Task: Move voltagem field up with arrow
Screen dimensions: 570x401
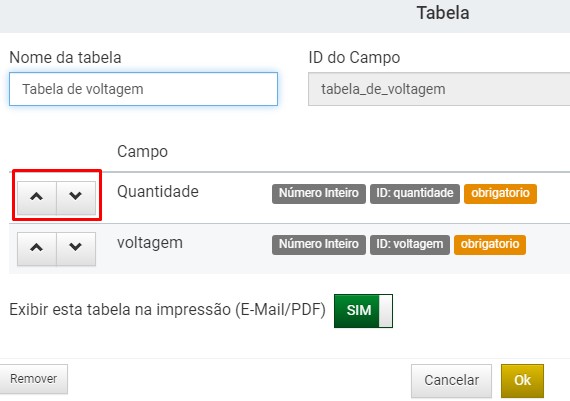Action: pyautogui.click(x=37, y=249)
